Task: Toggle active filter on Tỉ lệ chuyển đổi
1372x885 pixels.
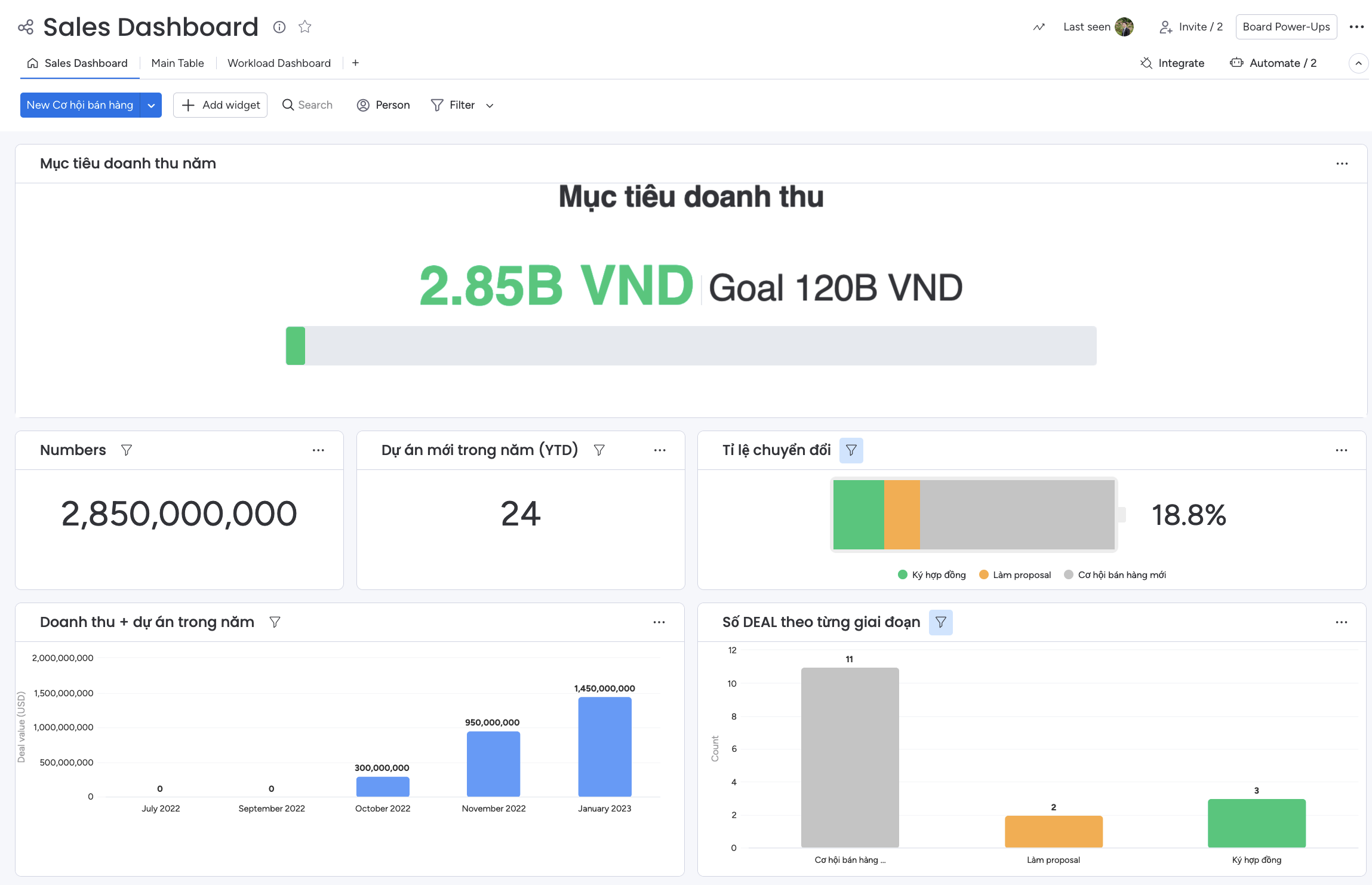Action: point(851,450)
